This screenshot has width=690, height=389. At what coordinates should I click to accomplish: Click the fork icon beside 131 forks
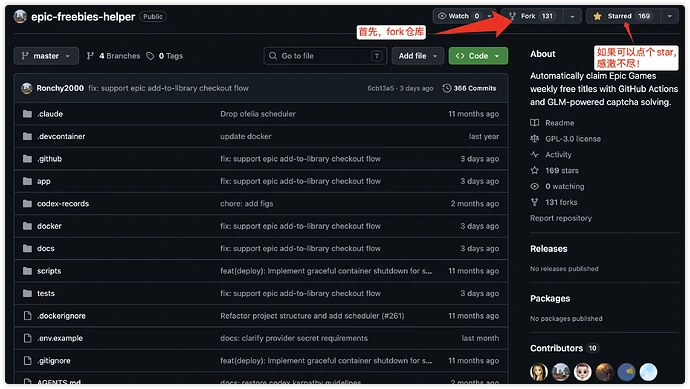535,202
